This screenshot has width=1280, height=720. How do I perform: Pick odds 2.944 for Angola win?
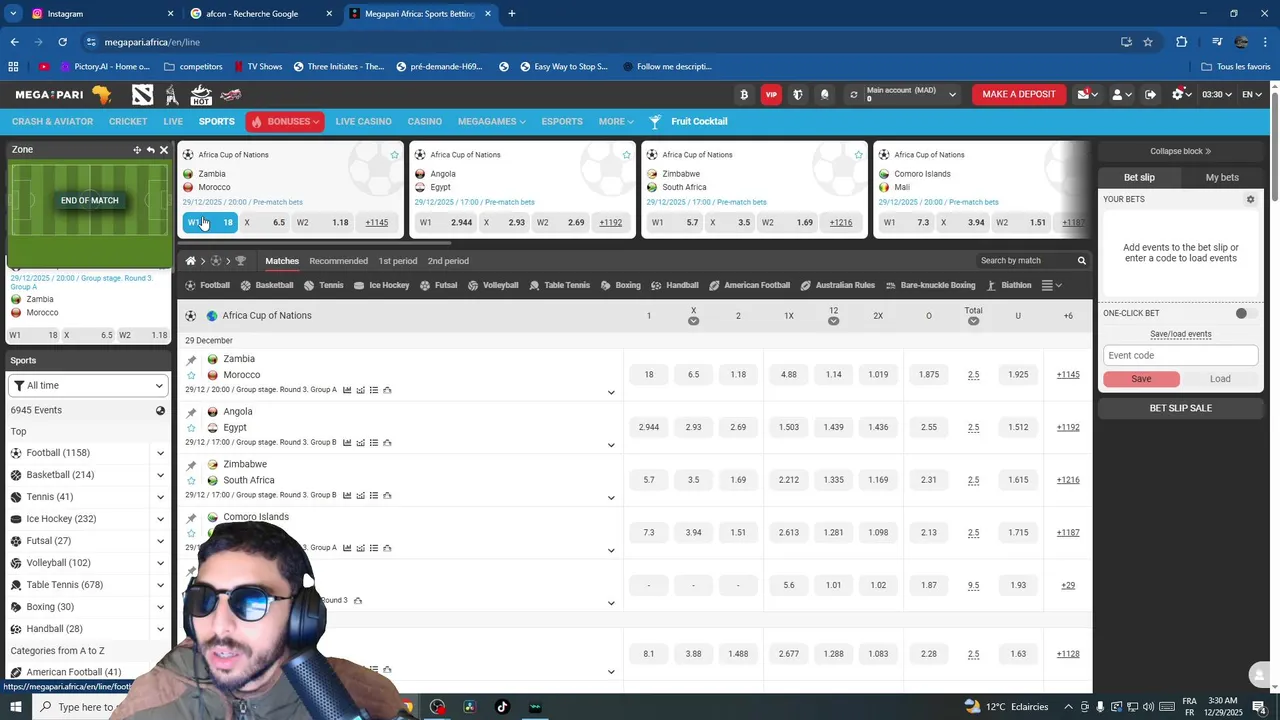point(649,427)
